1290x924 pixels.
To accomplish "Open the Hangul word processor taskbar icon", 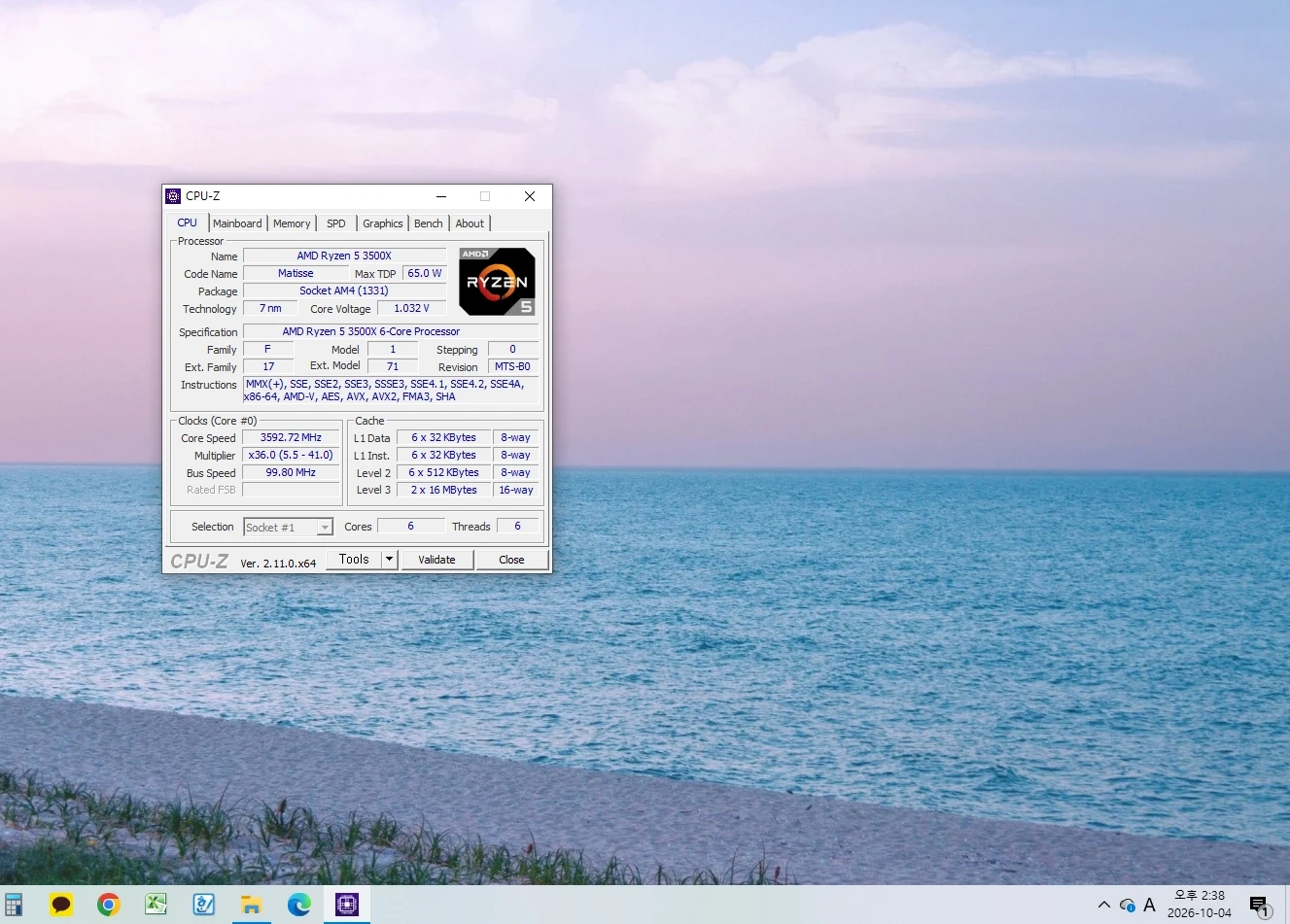I will click(x=204, y=905).
